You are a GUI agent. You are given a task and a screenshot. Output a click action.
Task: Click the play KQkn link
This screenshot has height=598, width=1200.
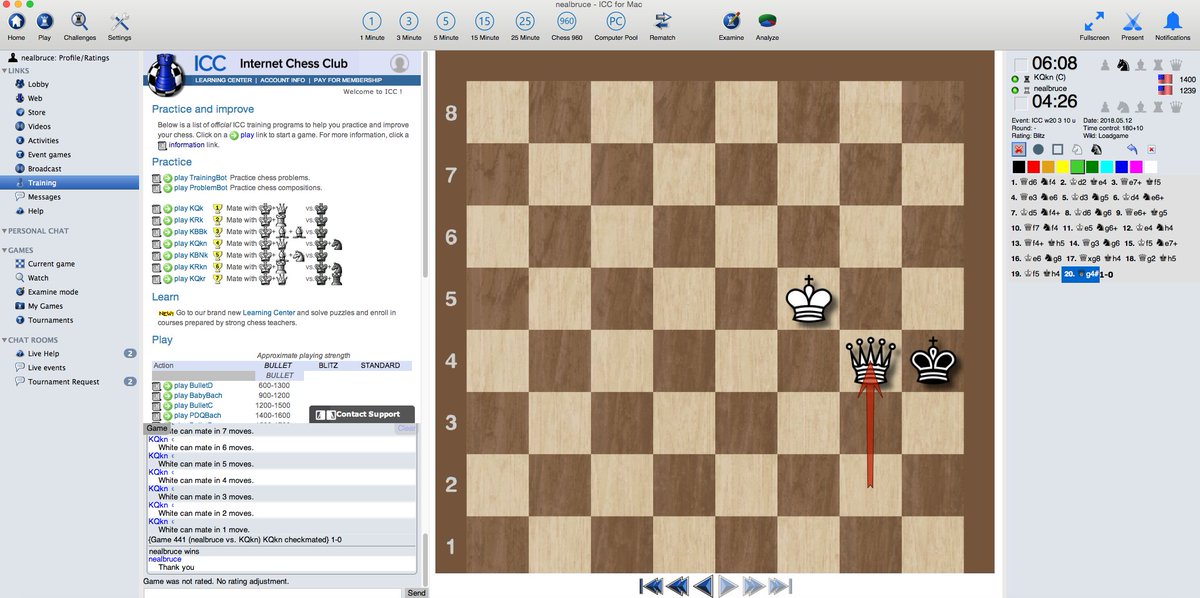coord(190,242)
